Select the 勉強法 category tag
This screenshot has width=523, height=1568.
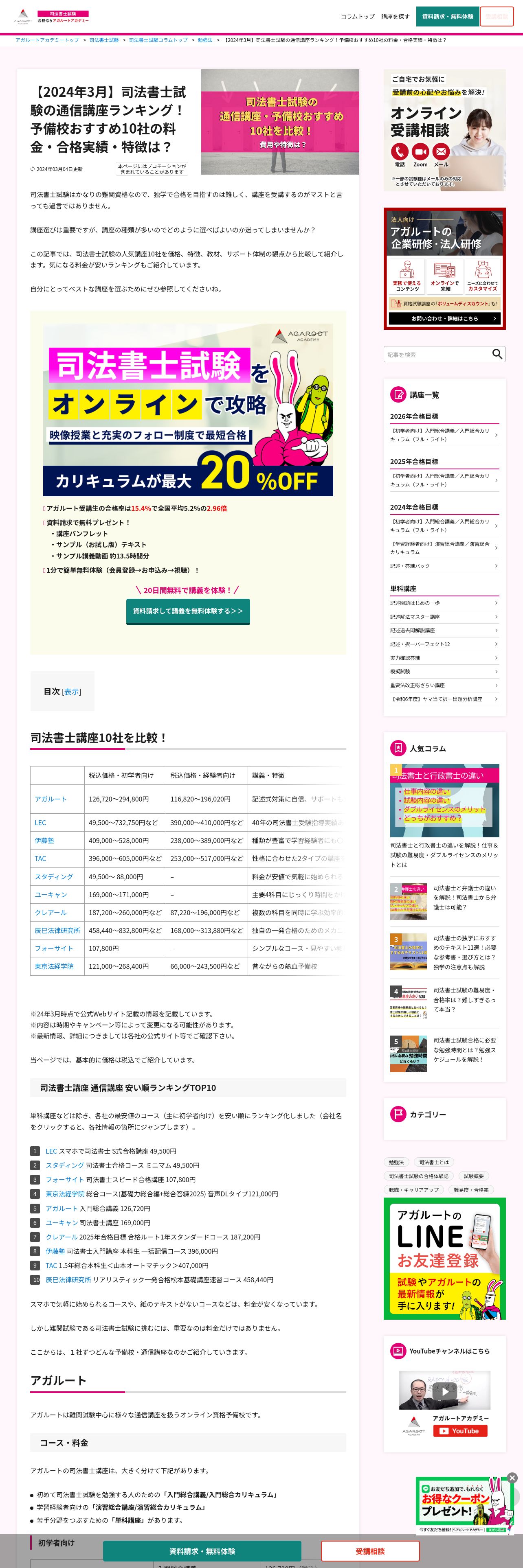(396, 1162)
